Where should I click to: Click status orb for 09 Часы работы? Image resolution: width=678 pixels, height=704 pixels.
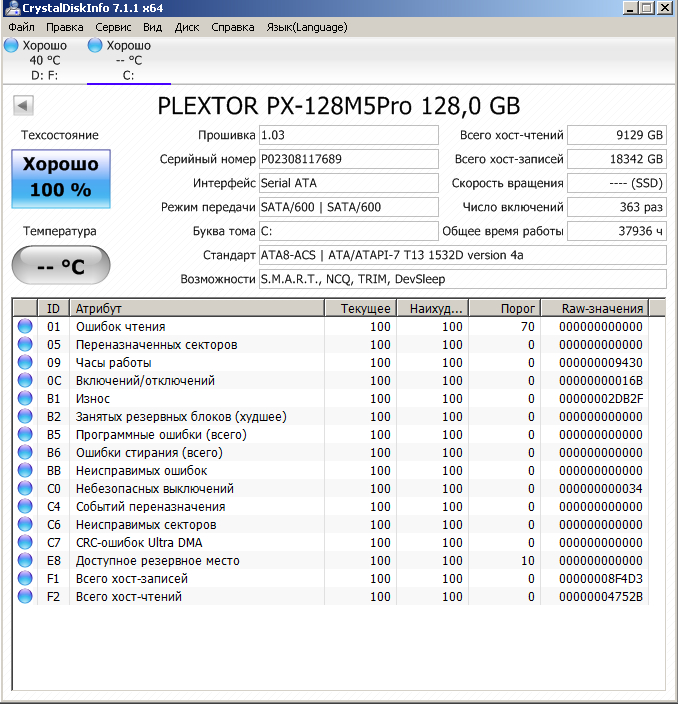click(x=25, y=362)
